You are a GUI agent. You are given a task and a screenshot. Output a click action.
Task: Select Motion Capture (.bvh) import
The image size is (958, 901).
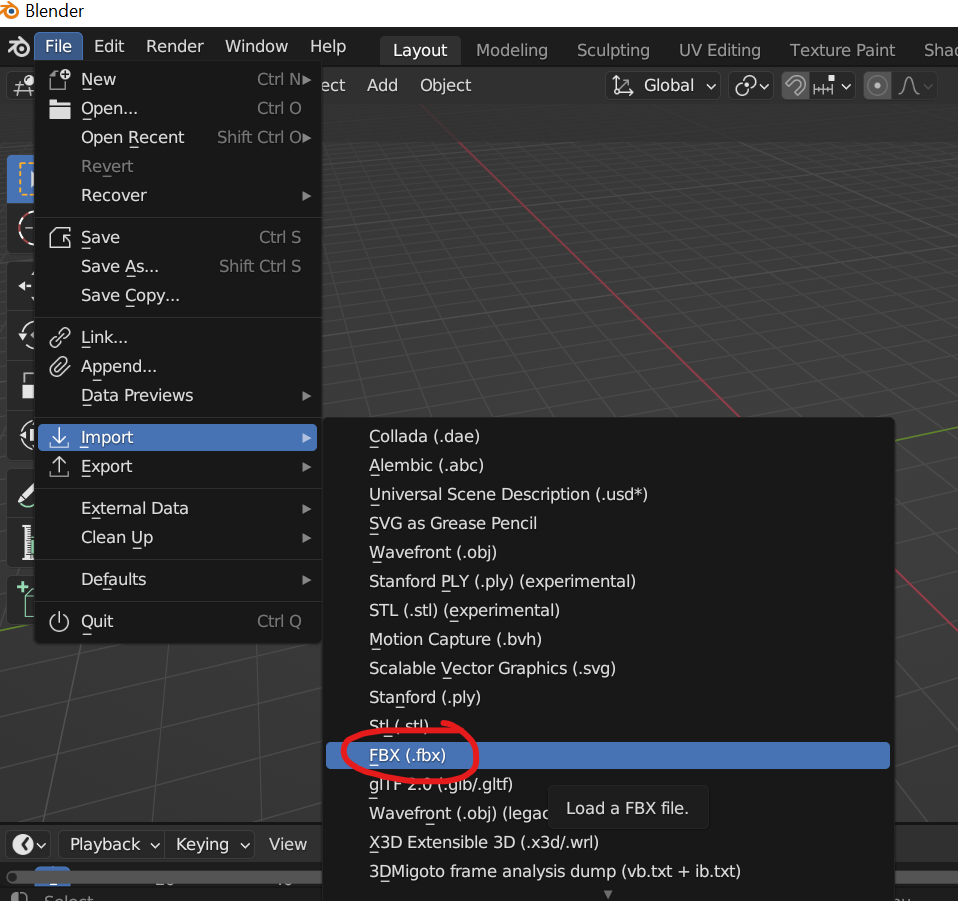coord(608,640)
